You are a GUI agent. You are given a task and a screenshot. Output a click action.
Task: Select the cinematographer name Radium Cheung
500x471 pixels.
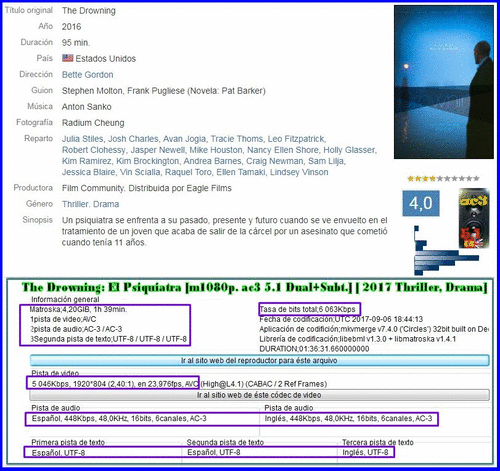93,123
